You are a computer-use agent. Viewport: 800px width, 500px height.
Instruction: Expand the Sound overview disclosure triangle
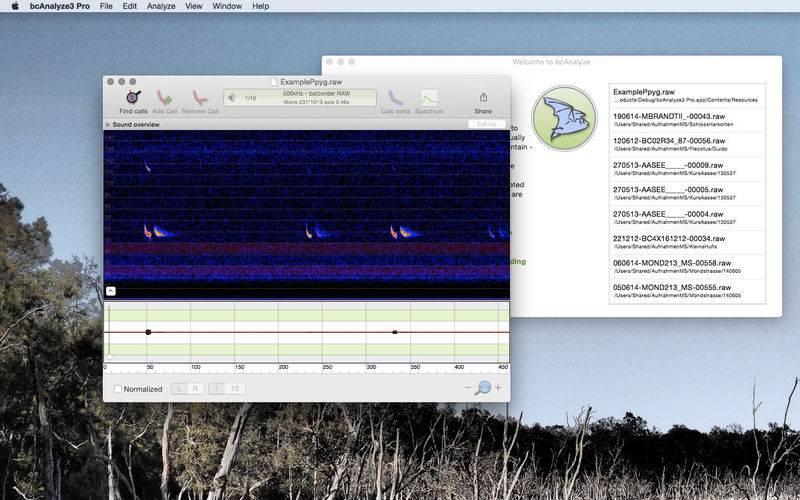click(108, 125)
